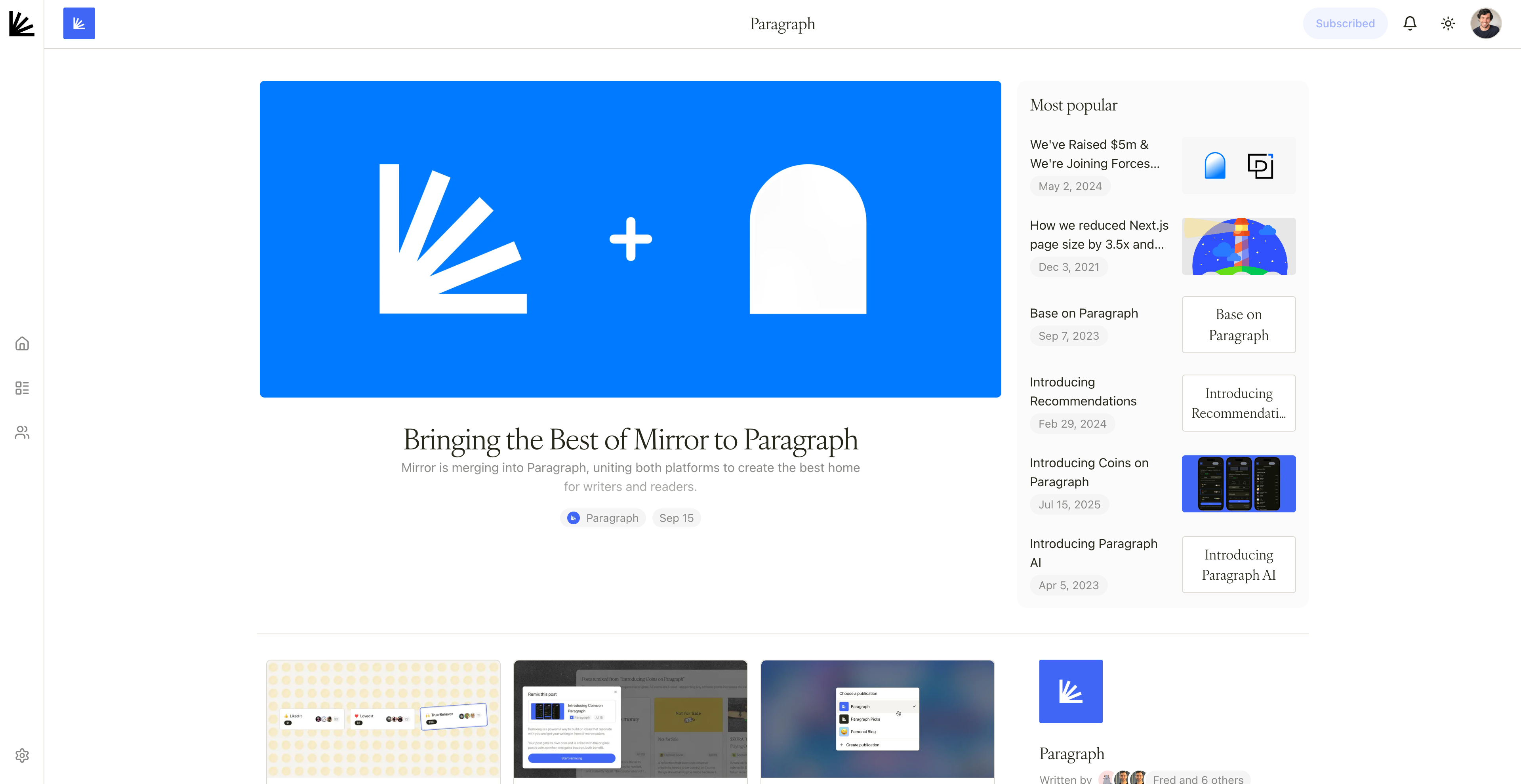Click the Subscribed button
The width and height of the screenshot is (1521, 784).
(x=1344, y=24)
